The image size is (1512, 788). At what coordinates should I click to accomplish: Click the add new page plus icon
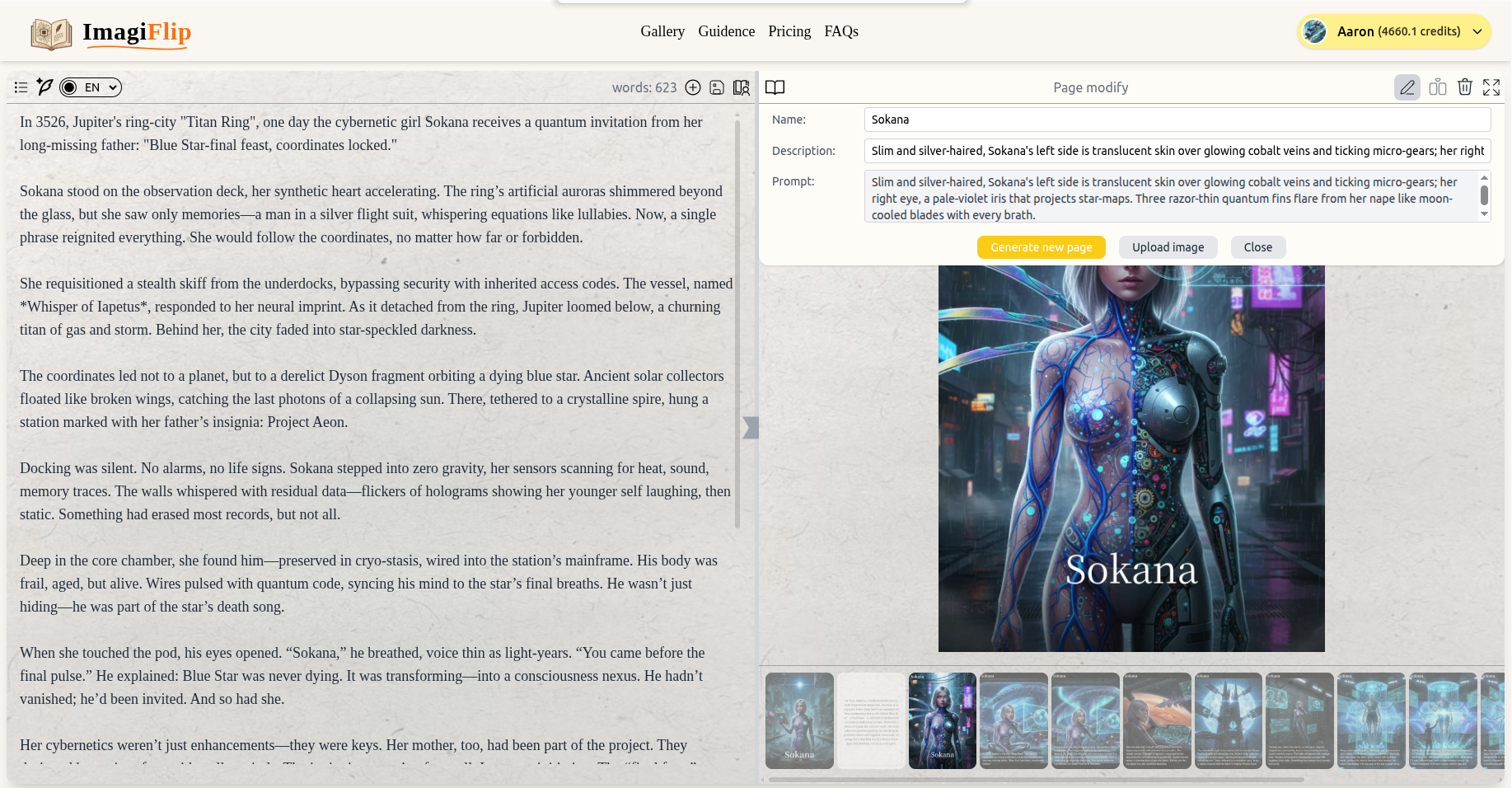pos(693,87)
